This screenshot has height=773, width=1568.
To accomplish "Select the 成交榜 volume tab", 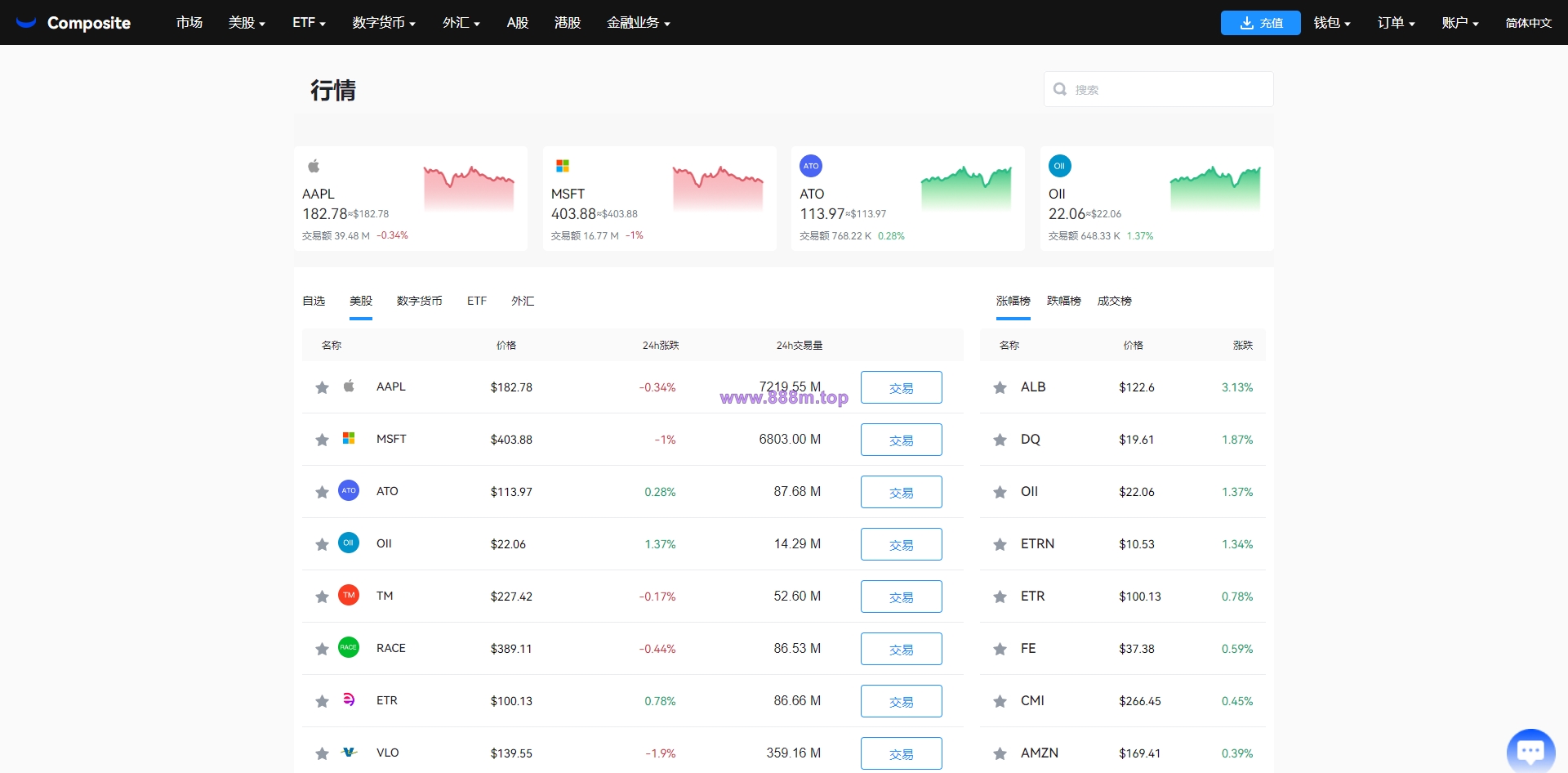I will (1115, 301).
